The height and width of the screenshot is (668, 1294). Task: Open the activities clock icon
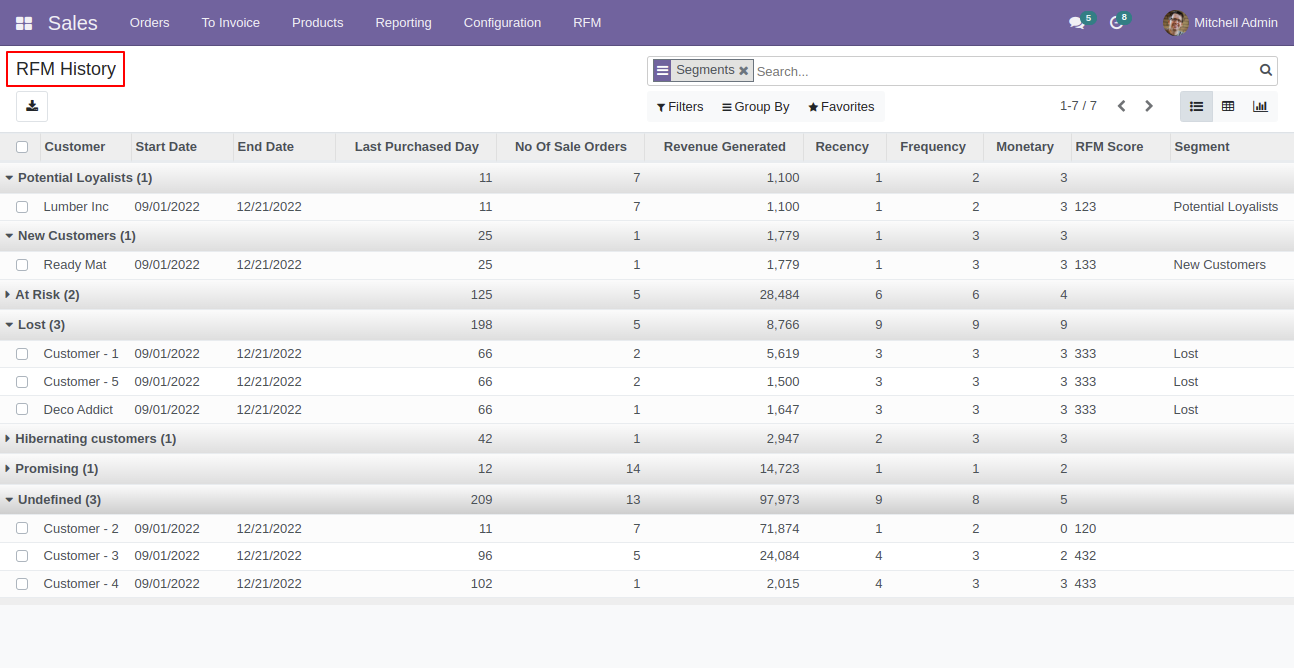(1116, 23)
